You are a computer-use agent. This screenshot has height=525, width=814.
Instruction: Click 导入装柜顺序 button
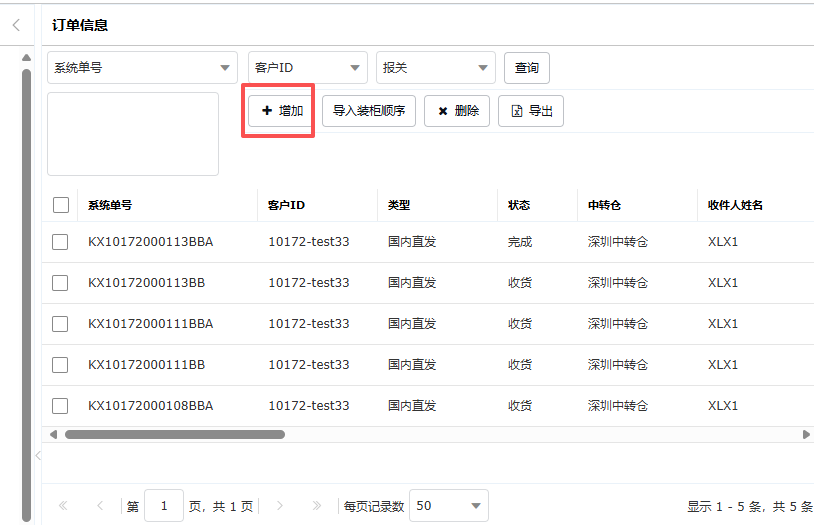[369, 111]
